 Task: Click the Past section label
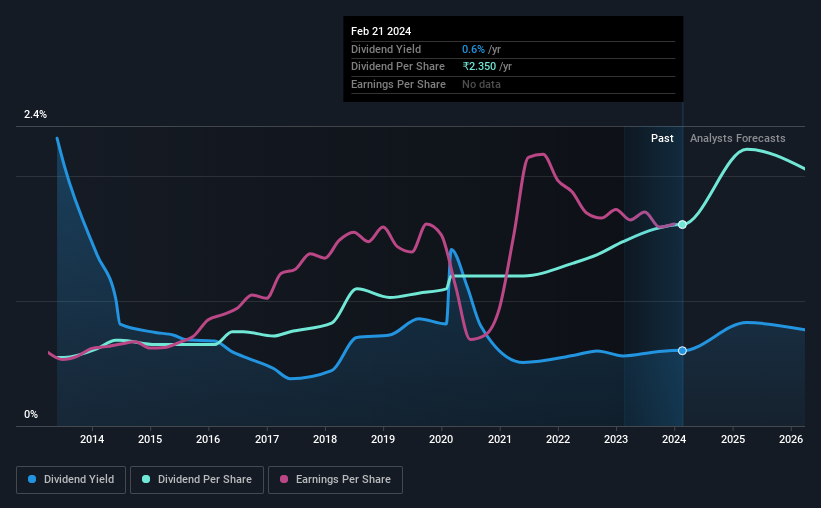[662, 138]
